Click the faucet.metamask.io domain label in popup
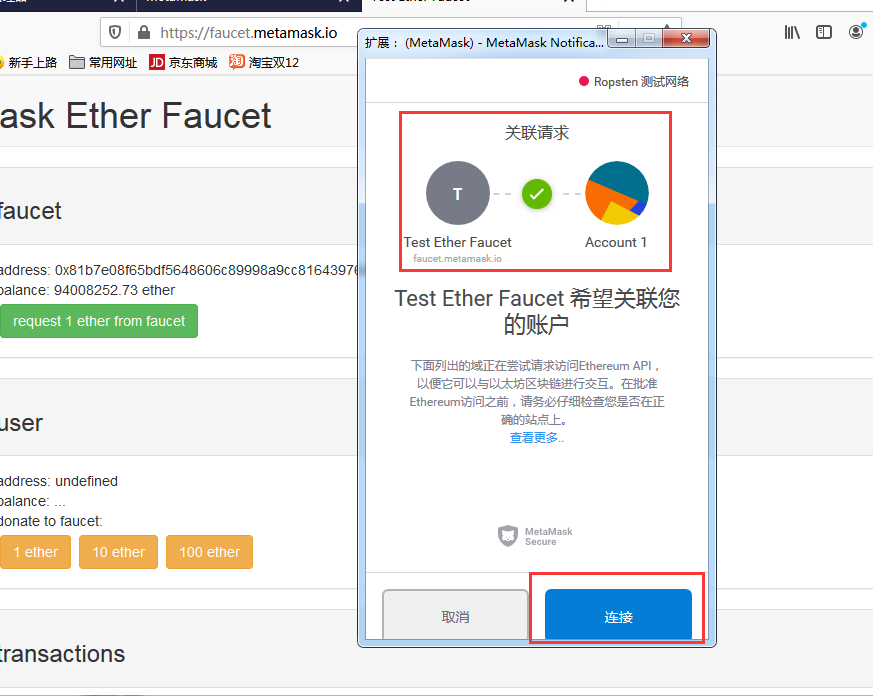Viewport: 873px width, 696px height. pyautogui.click(x=457, y=258)
